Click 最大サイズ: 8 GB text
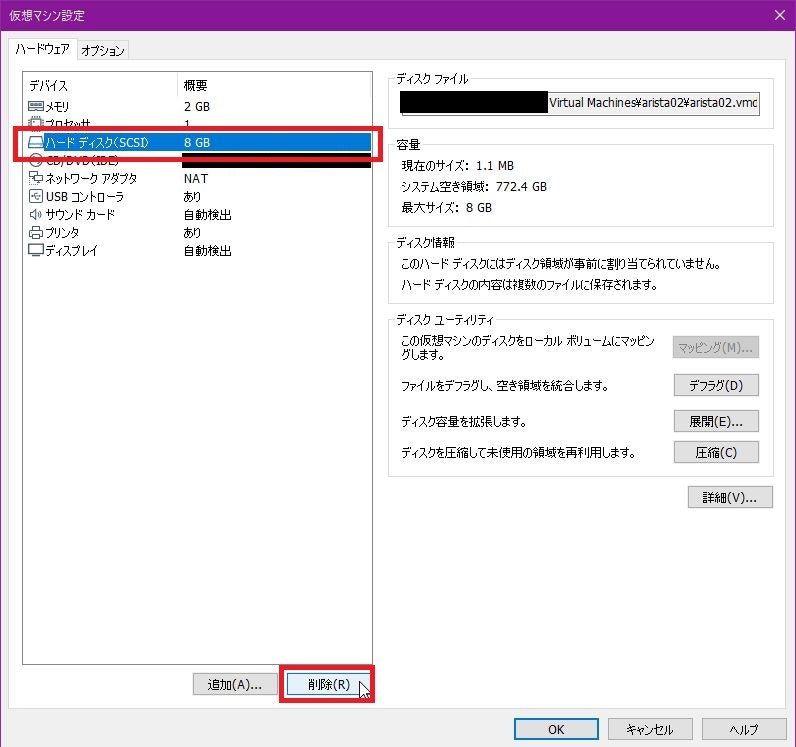This screenshot has width=796, height=747. [x=446, y=207]
